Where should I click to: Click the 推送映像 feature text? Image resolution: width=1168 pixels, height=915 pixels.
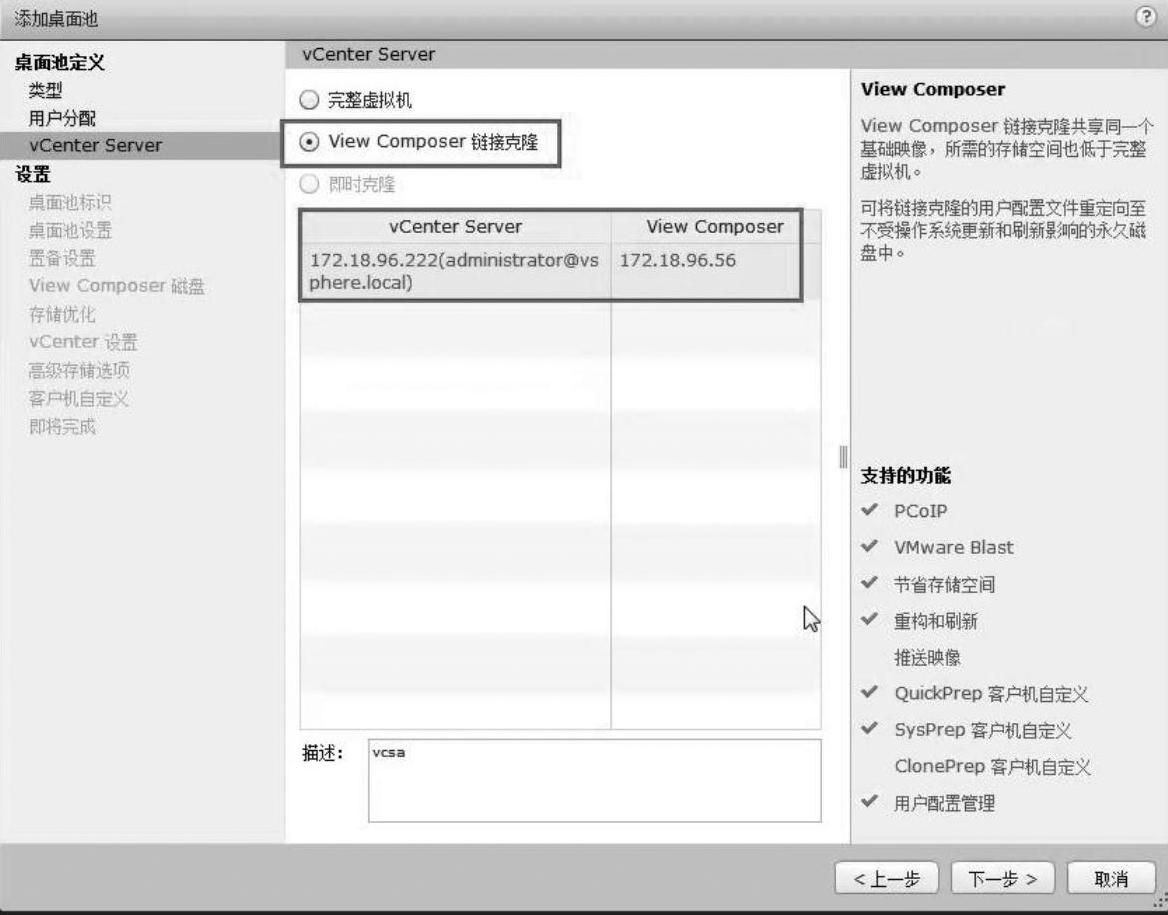tap(927, 658)
